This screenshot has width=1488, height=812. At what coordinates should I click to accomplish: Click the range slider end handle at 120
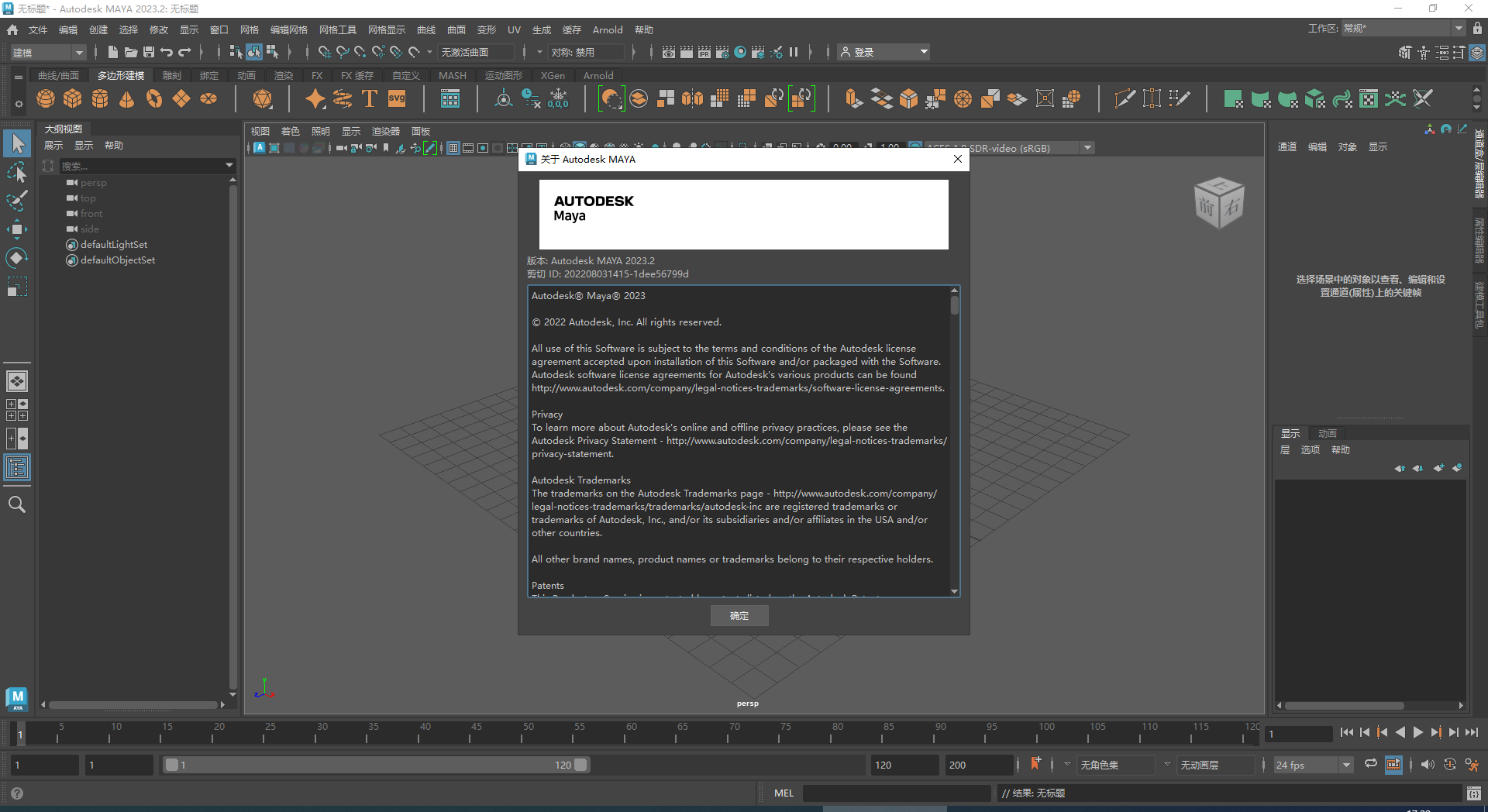click(580, 765)
